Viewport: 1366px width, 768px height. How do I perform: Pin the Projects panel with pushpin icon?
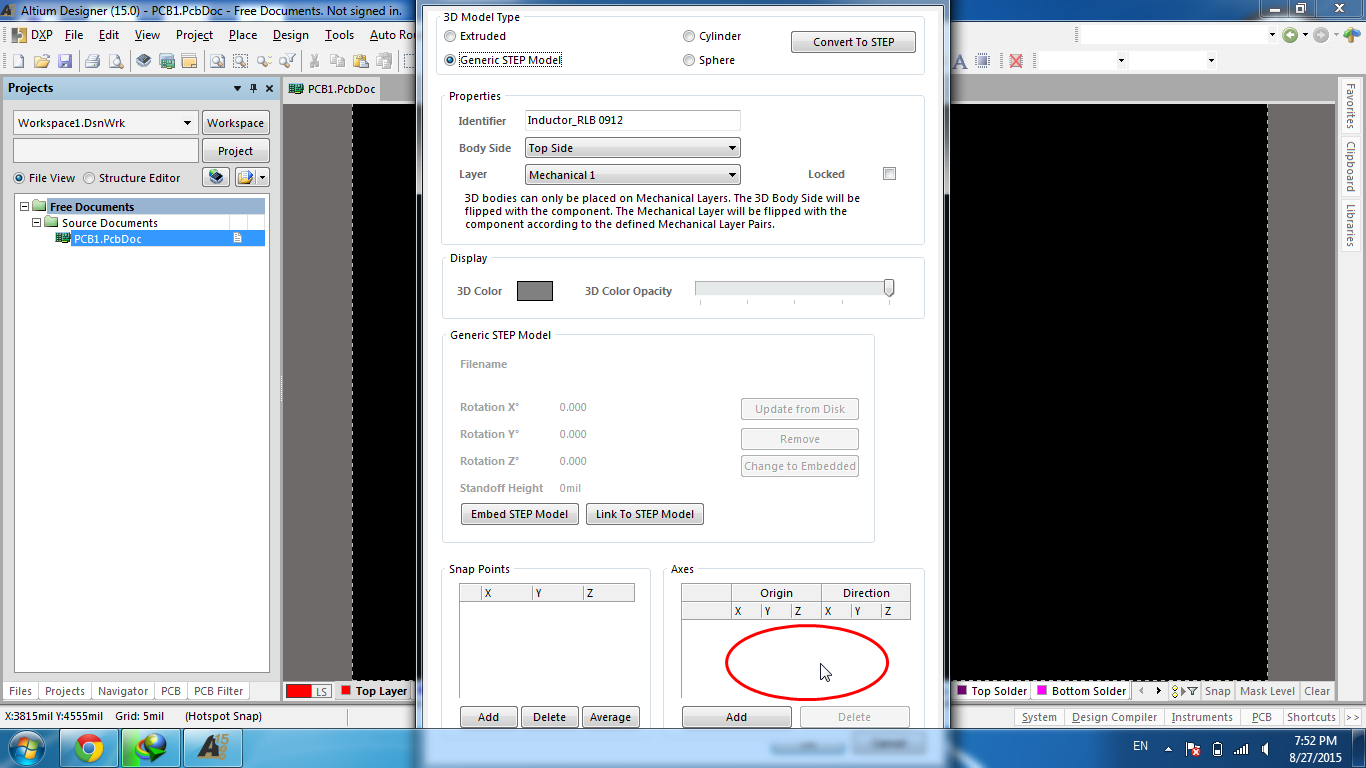click(253, 88)
